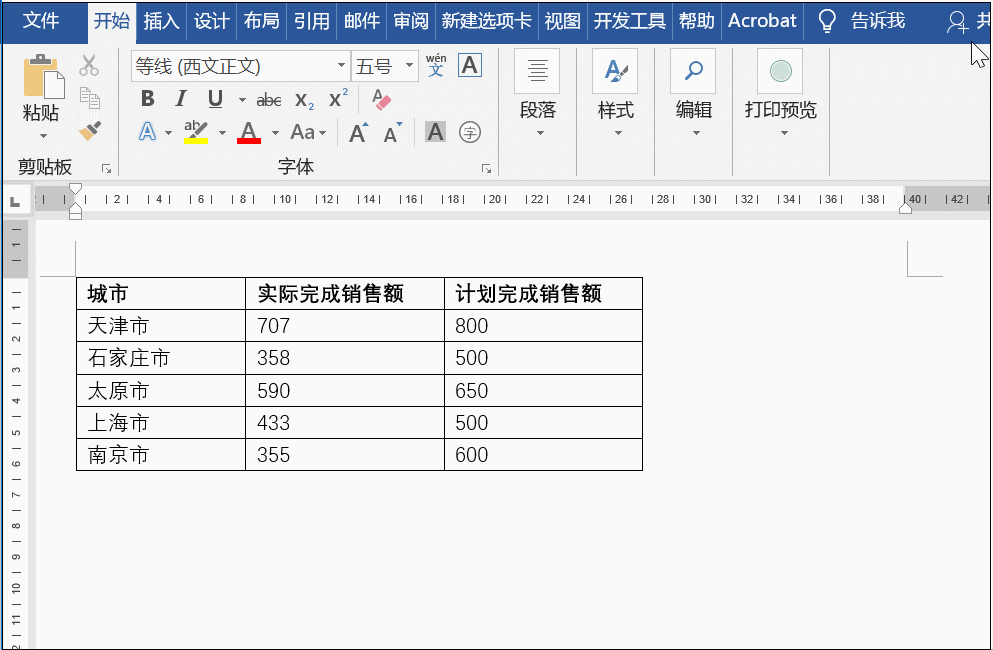The image size is (993, 650).
Task: Open font color dropdown arrow
Action: 275,132
